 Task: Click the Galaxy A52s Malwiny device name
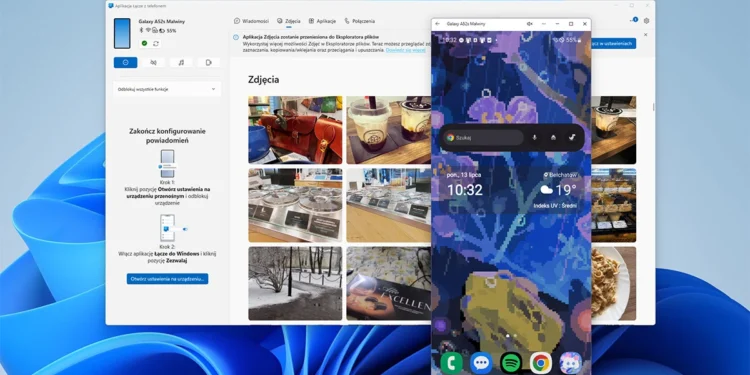coord(162,22)
